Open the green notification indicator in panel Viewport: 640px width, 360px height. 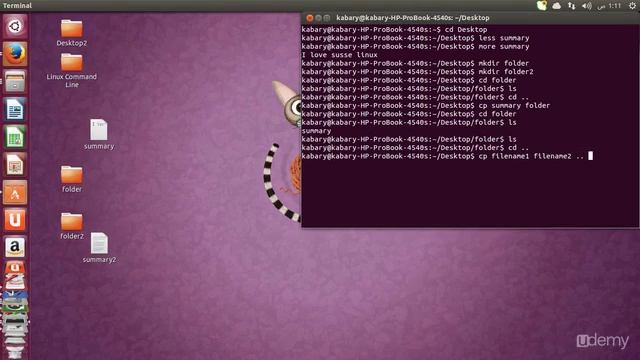(x=542, y=5)
